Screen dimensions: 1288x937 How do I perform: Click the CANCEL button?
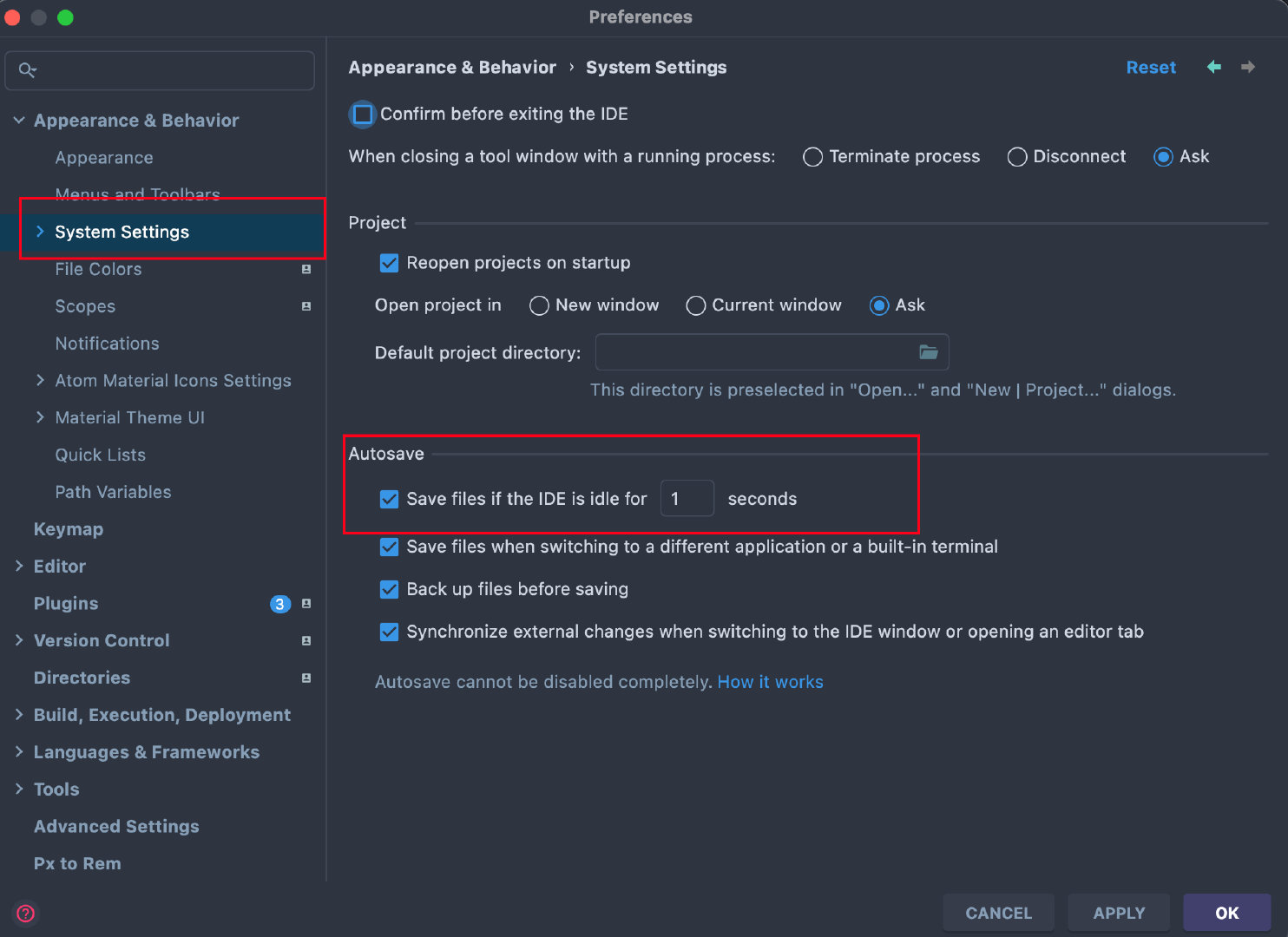(999, 913)
